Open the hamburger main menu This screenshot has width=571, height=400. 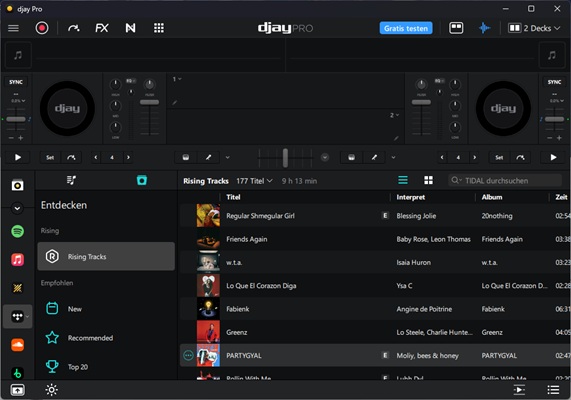pyautogui.click(x=13, y=28)
